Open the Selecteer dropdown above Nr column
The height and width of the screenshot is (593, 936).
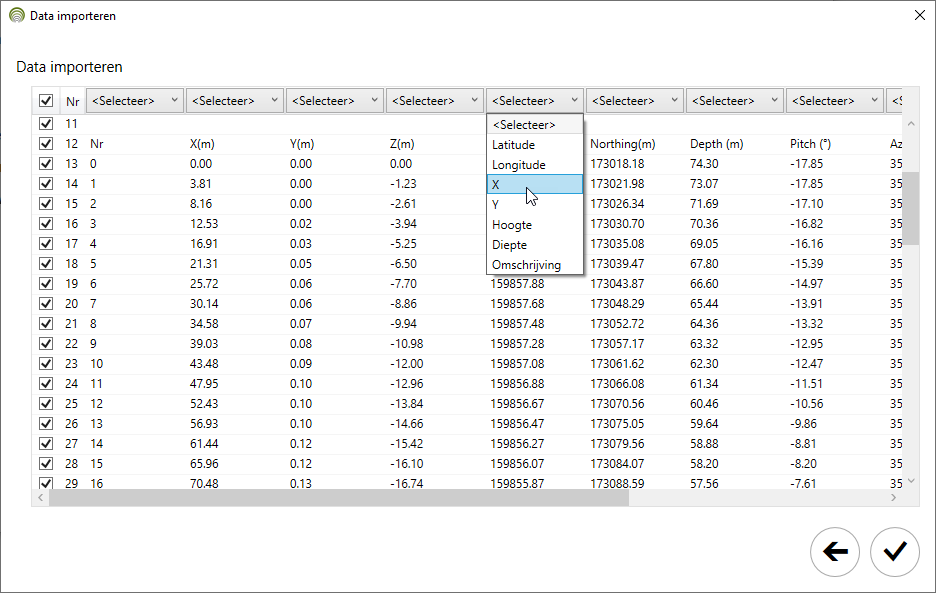click(134, 100)
